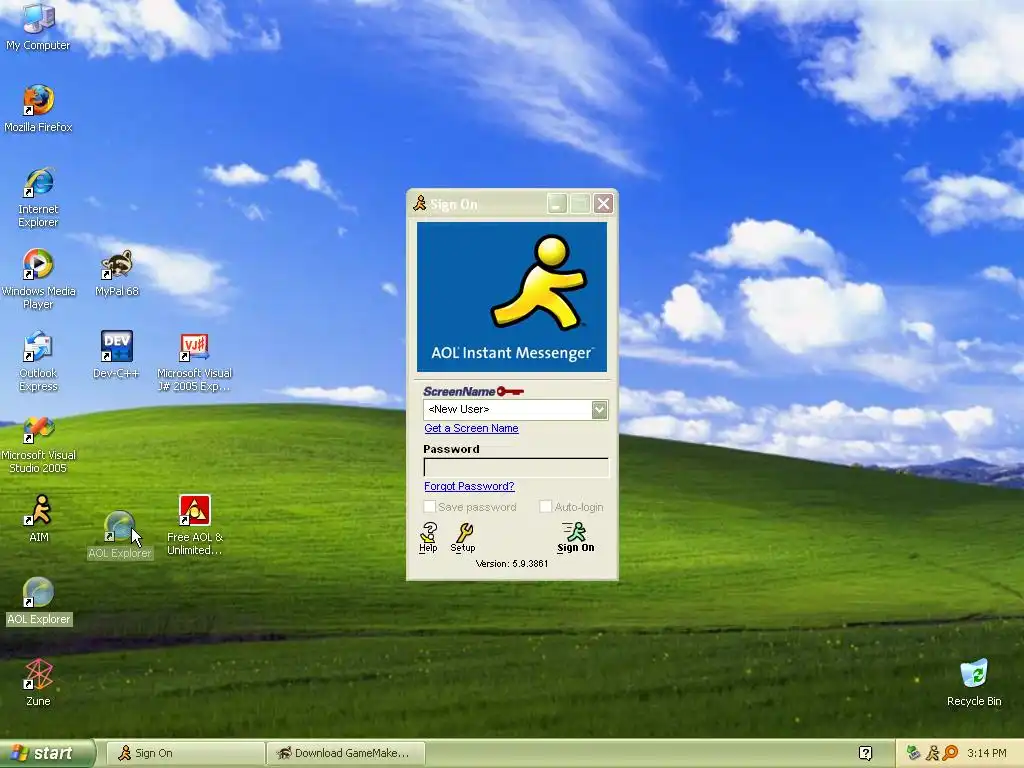Screen dimensions: 1024x768
Task: Select Microsoft Visual J# 2005 Express shortcut
Action: pos(194,361)
